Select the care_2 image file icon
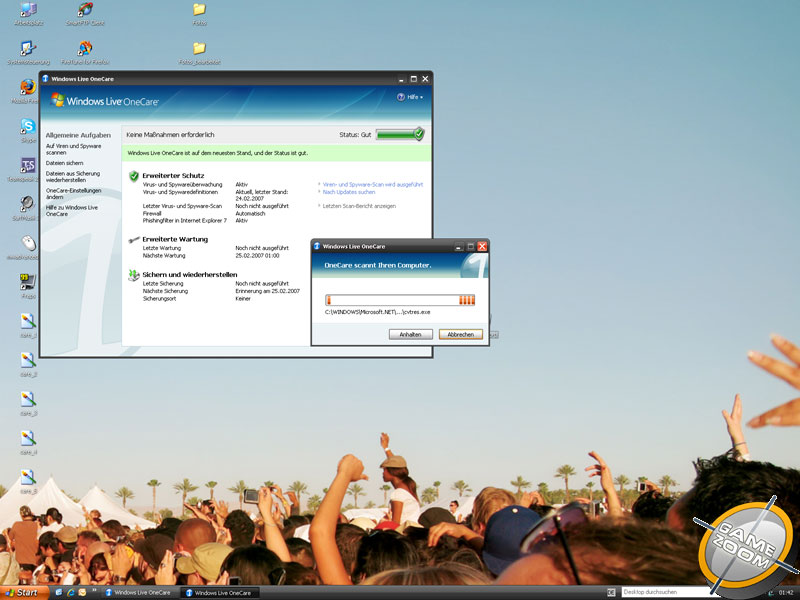800x600 pixels. click(x=28, y=364)
